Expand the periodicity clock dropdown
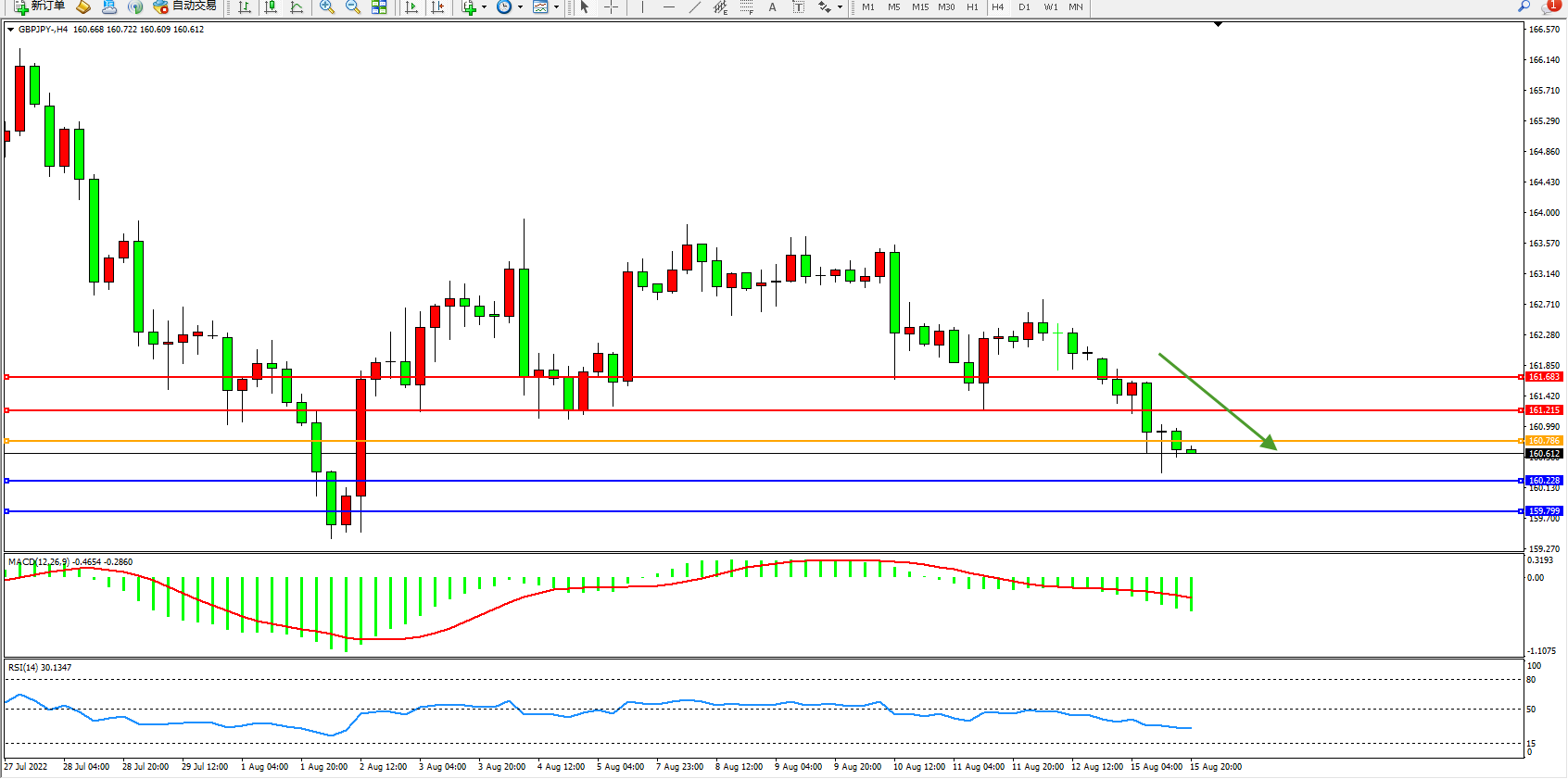The width and height of the screenshot is (1568, 779). tap(520, 7)
